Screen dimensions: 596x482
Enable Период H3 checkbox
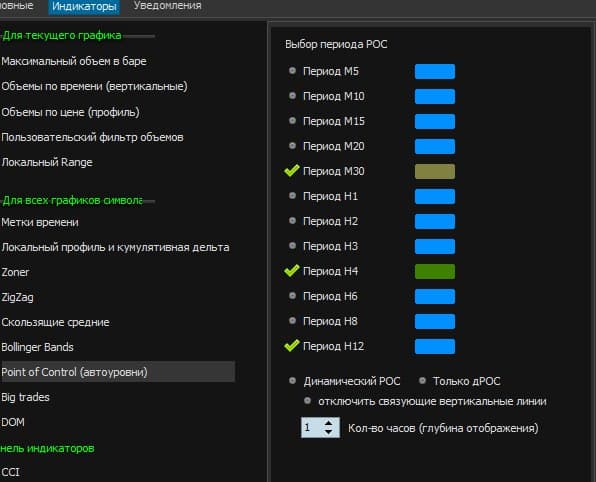pos(292,246)
